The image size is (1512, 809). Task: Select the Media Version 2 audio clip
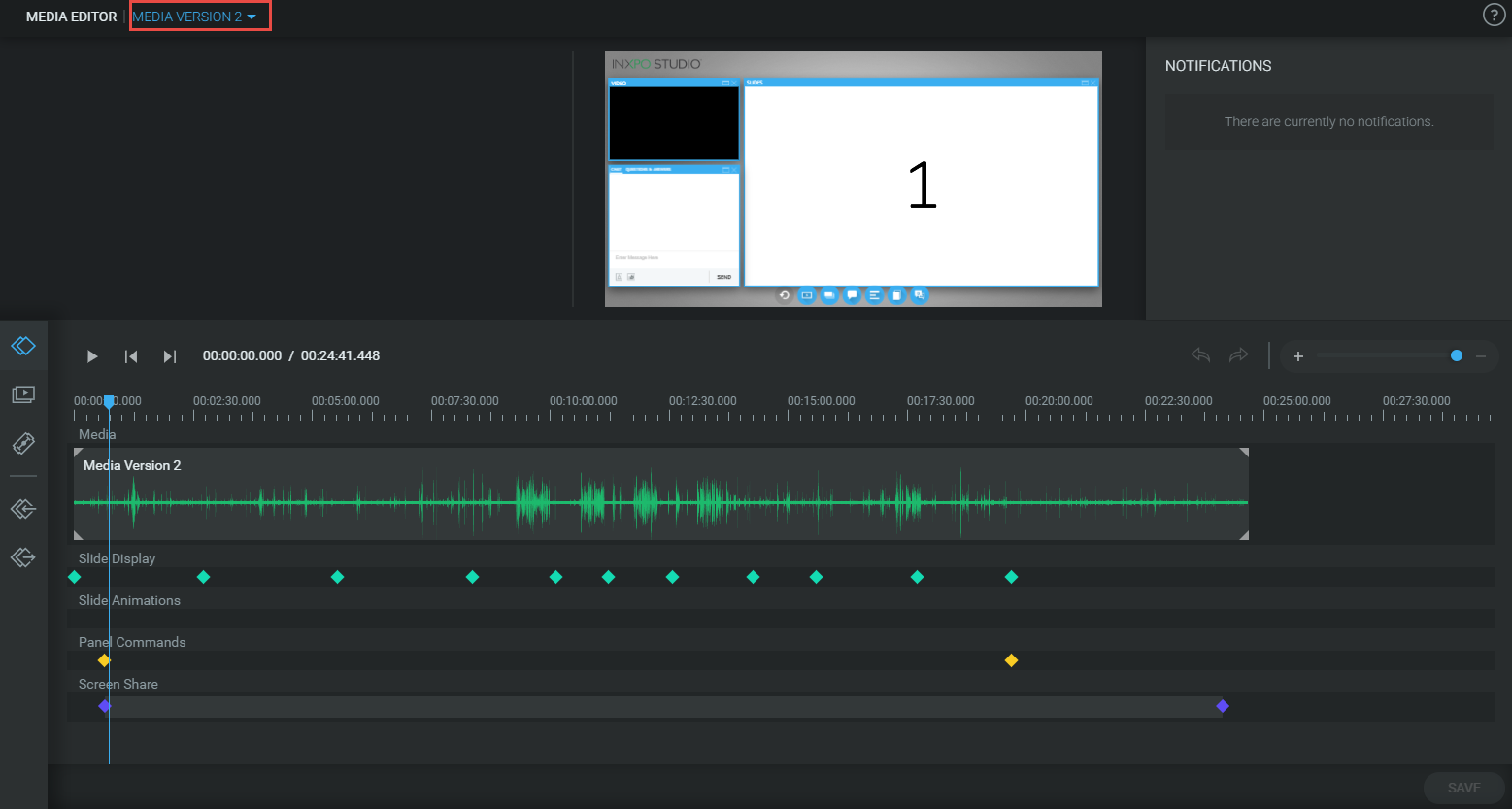click(x=660, y=493)
